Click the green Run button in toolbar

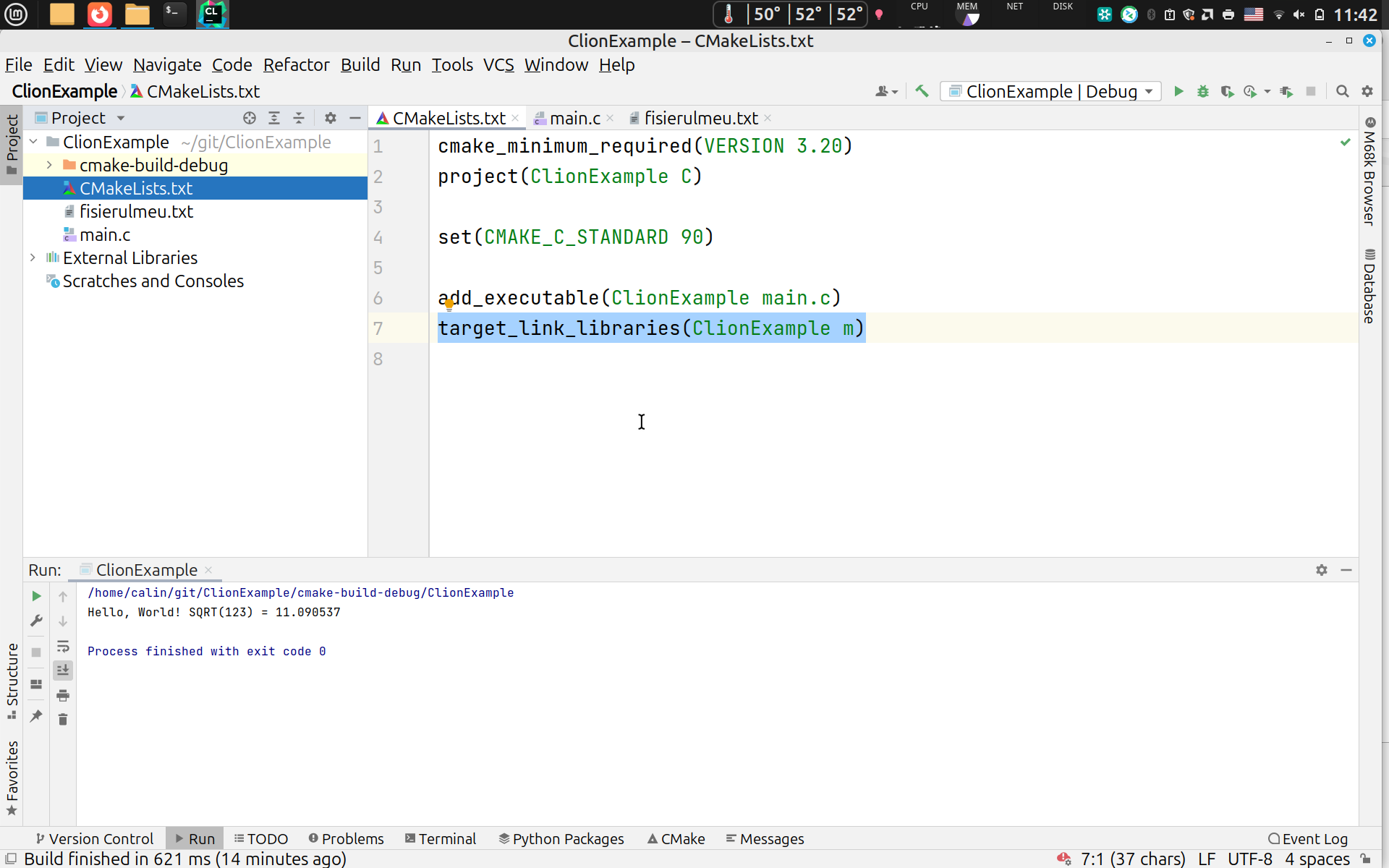pos(1178,91)
